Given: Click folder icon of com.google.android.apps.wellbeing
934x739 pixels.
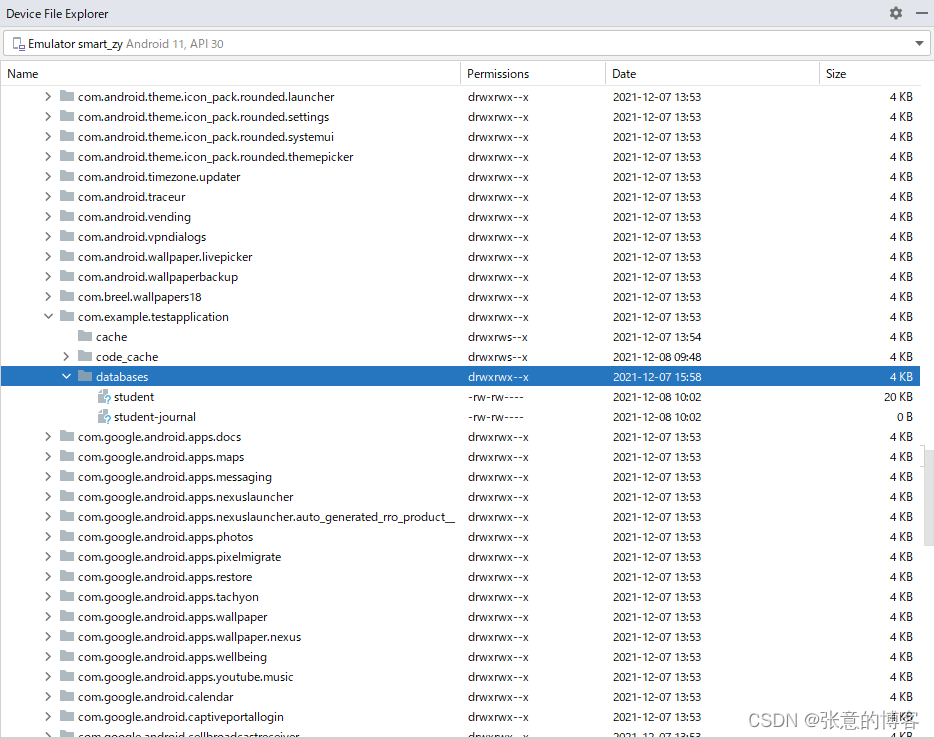Looking at the screenshot, I should coord(67,656).
